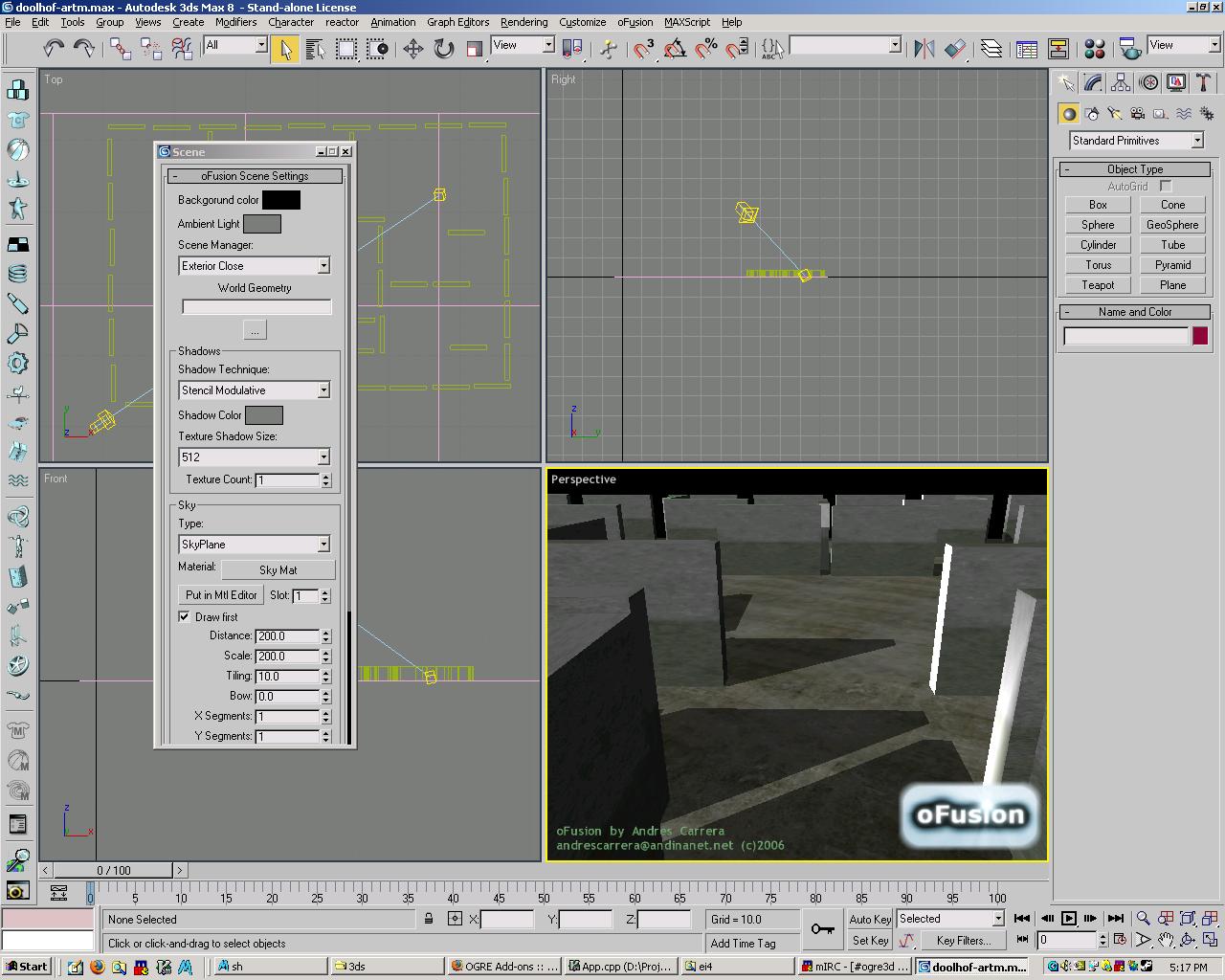Click the Align tool icon

click(x=954, y=48)
